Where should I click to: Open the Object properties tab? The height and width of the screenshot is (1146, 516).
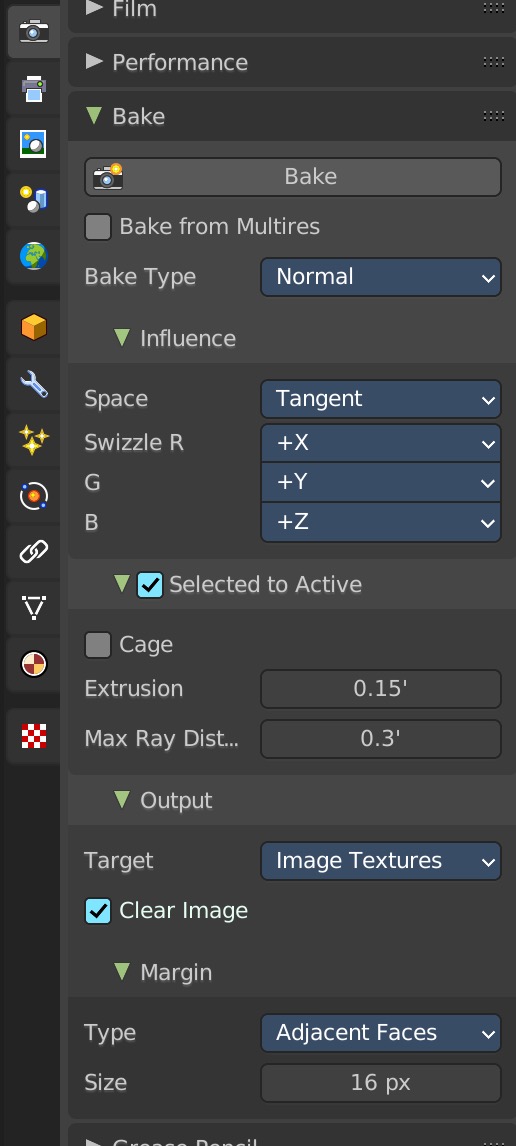coord(34,327)
